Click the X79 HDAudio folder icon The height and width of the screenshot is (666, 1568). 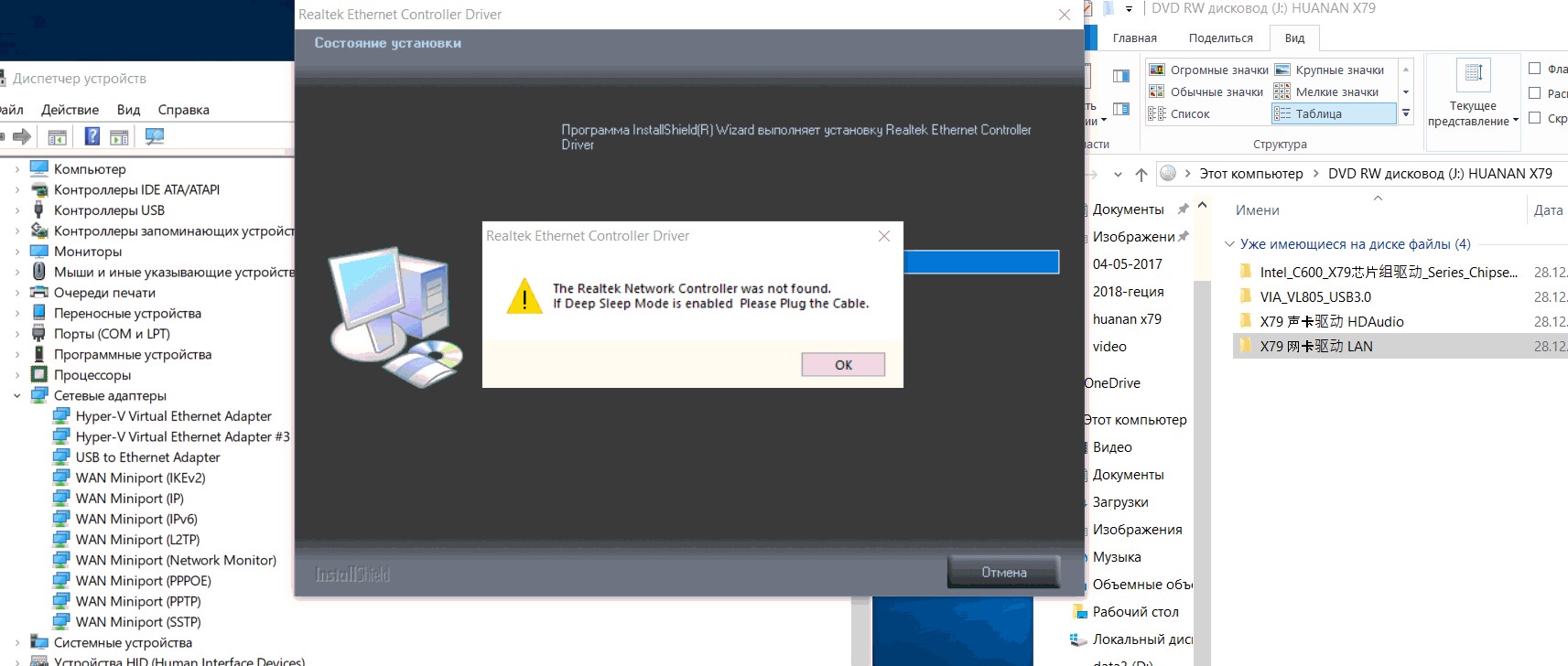tap(1245, 321)
